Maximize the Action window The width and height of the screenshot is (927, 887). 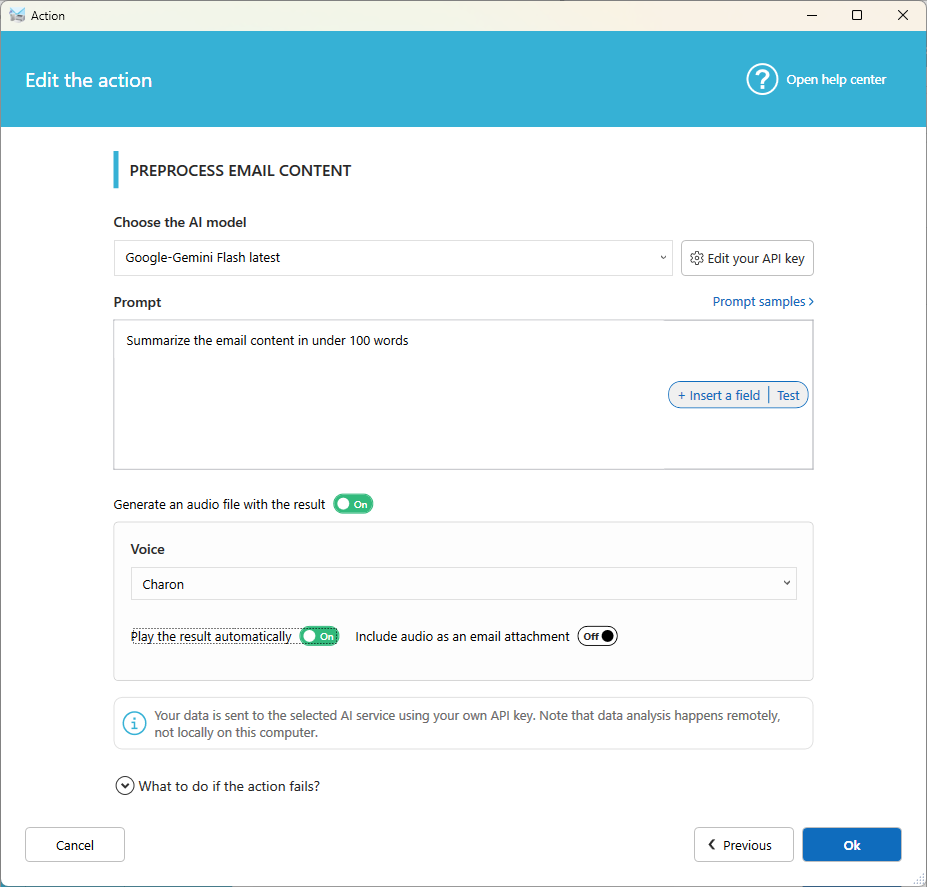click(857, 15)
